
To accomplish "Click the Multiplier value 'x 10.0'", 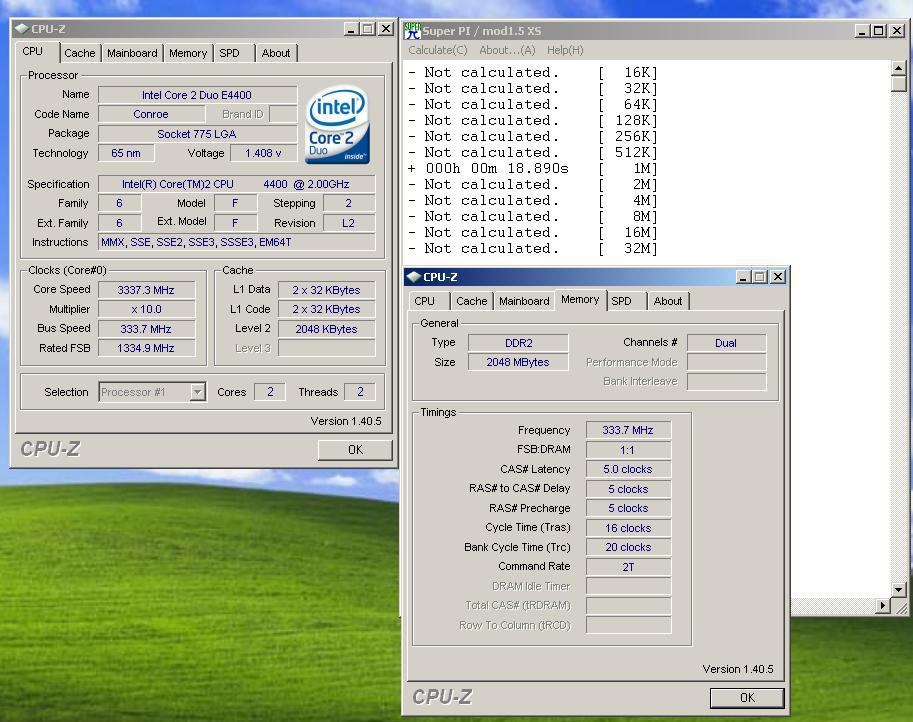I will [x=146, y=309].
